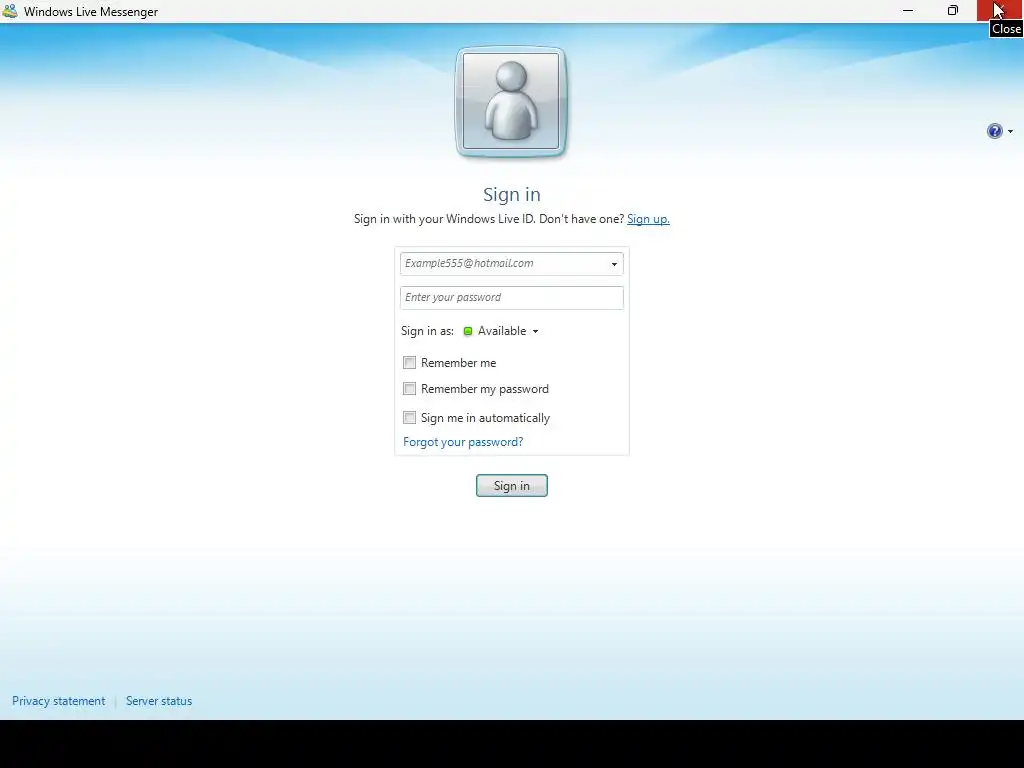The width and height of the screenshot is (1024, 768).
Task: Expand the small arrow beside Help icon
Action: [1010, 131]
